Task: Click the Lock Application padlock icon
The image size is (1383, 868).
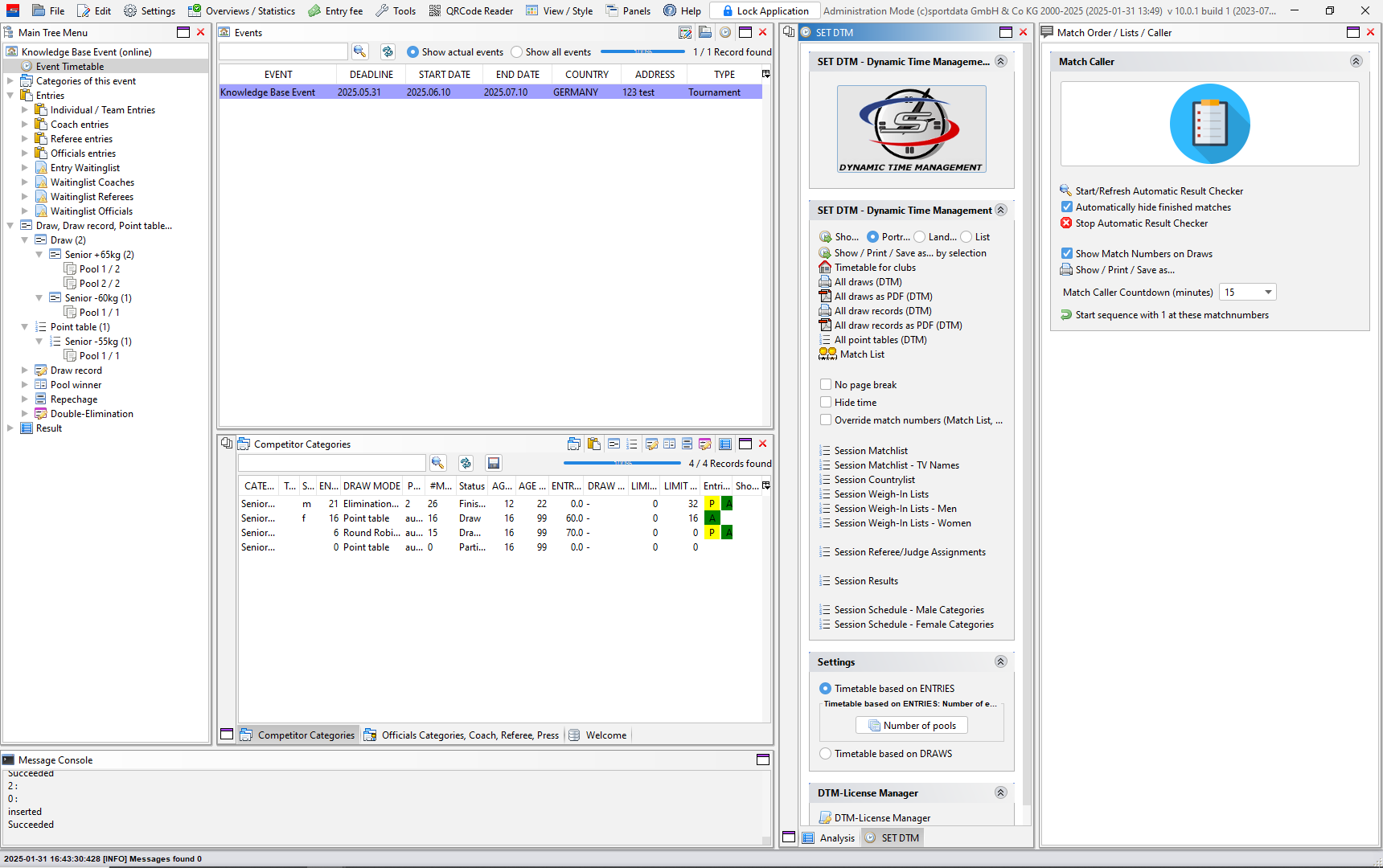Action: click(x=727, y=10)
